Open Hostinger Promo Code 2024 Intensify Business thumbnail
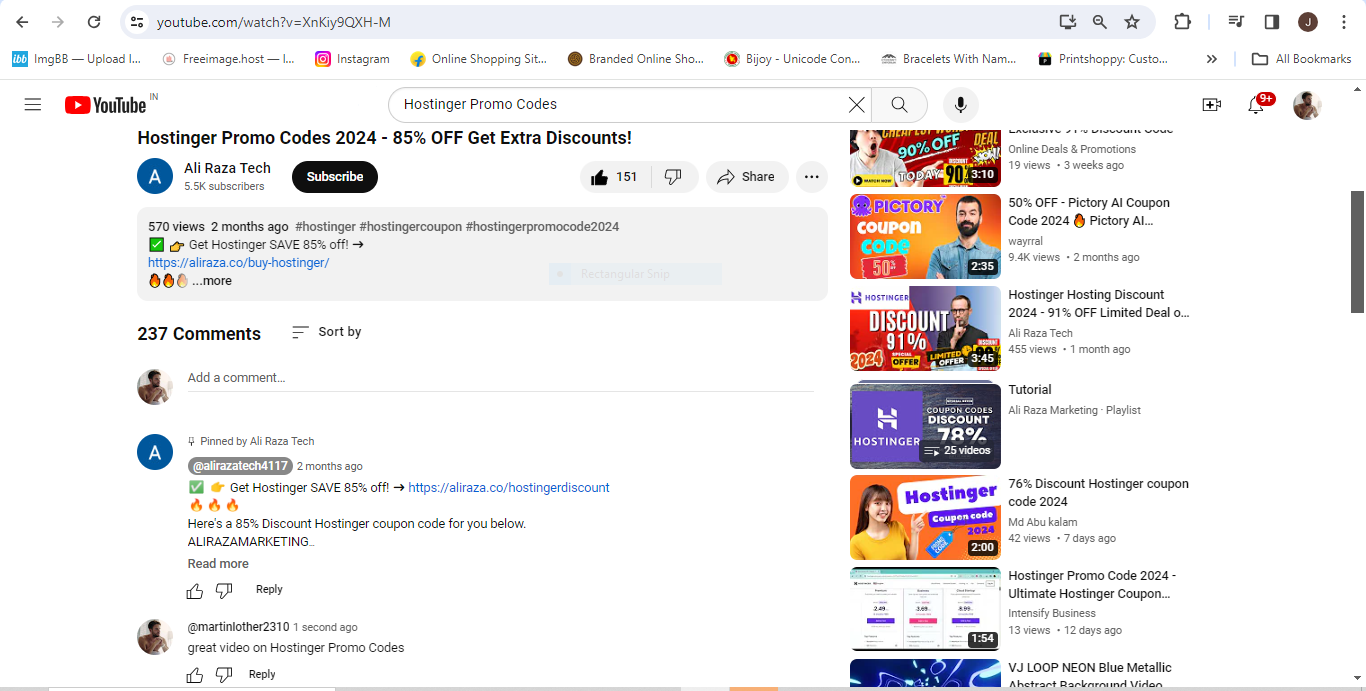 coord(925,610)
